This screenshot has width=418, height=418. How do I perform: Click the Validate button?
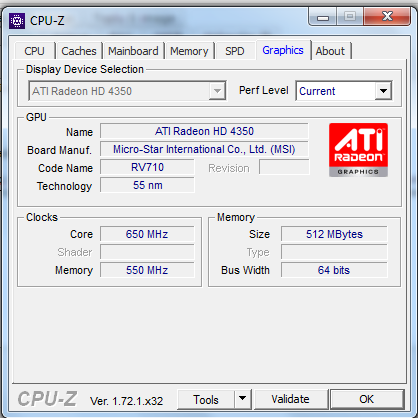pyautogui.click(x=290, y=399)
